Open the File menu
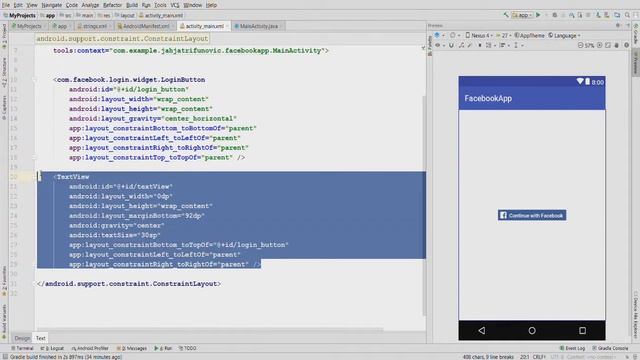Viewport: 640px width, 360px height. (x=6, y=5)
